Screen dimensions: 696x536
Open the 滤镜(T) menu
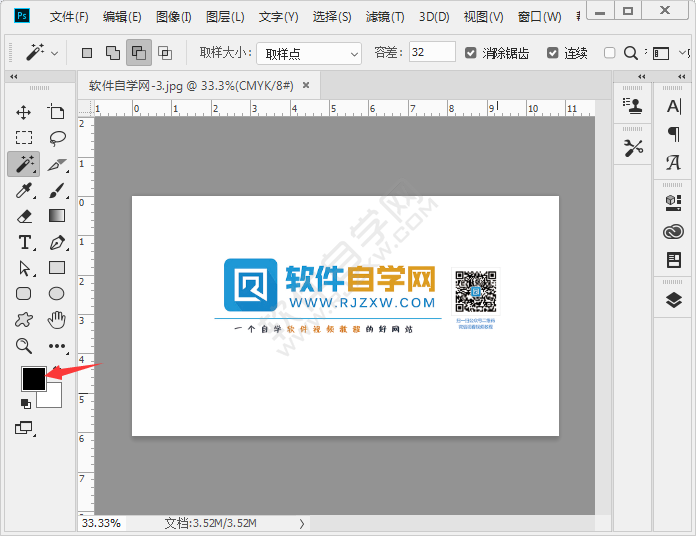point(385,17)
